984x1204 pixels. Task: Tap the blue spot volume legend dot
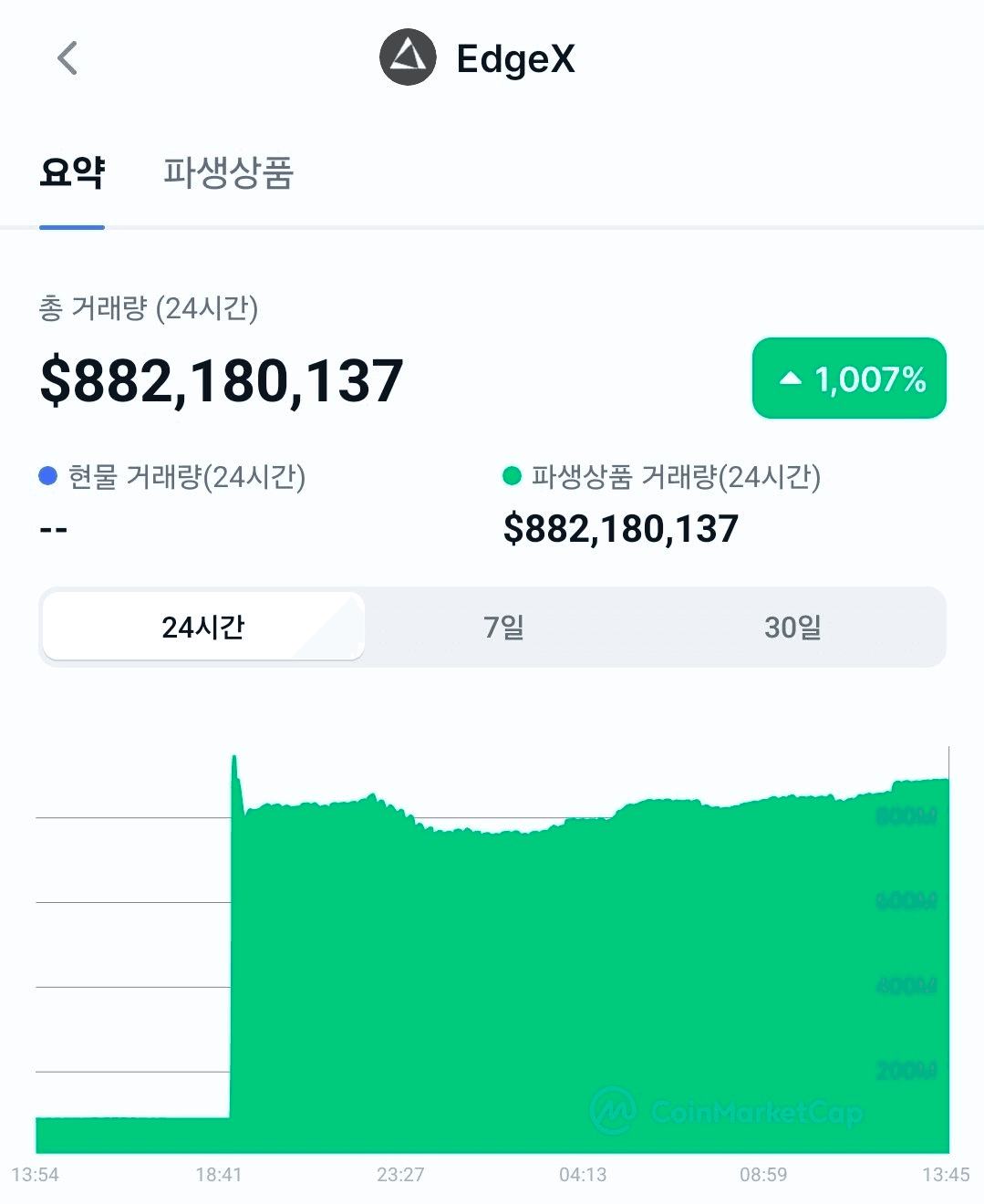click(48, 475)
